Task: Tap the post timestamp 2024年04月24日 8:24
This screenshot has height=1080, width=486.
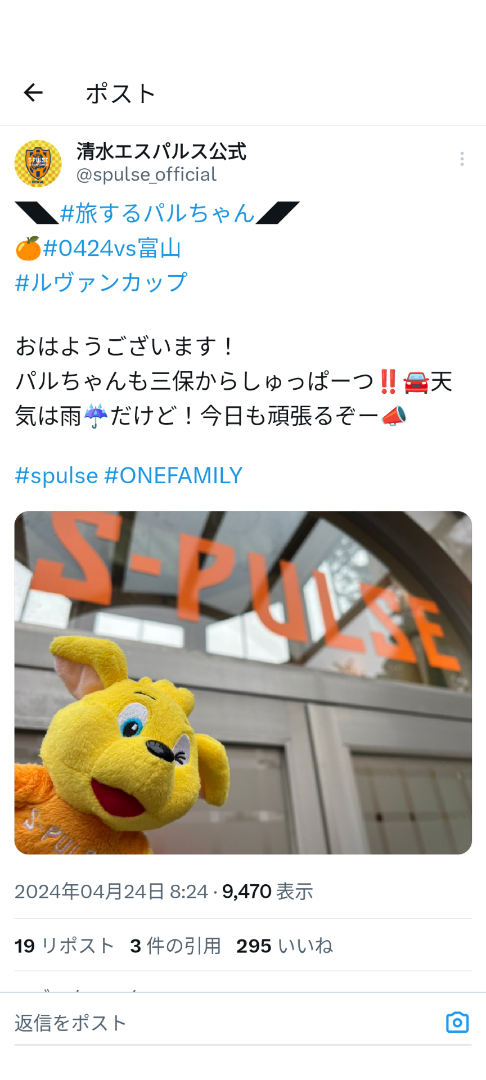Action: click(112, 892)
